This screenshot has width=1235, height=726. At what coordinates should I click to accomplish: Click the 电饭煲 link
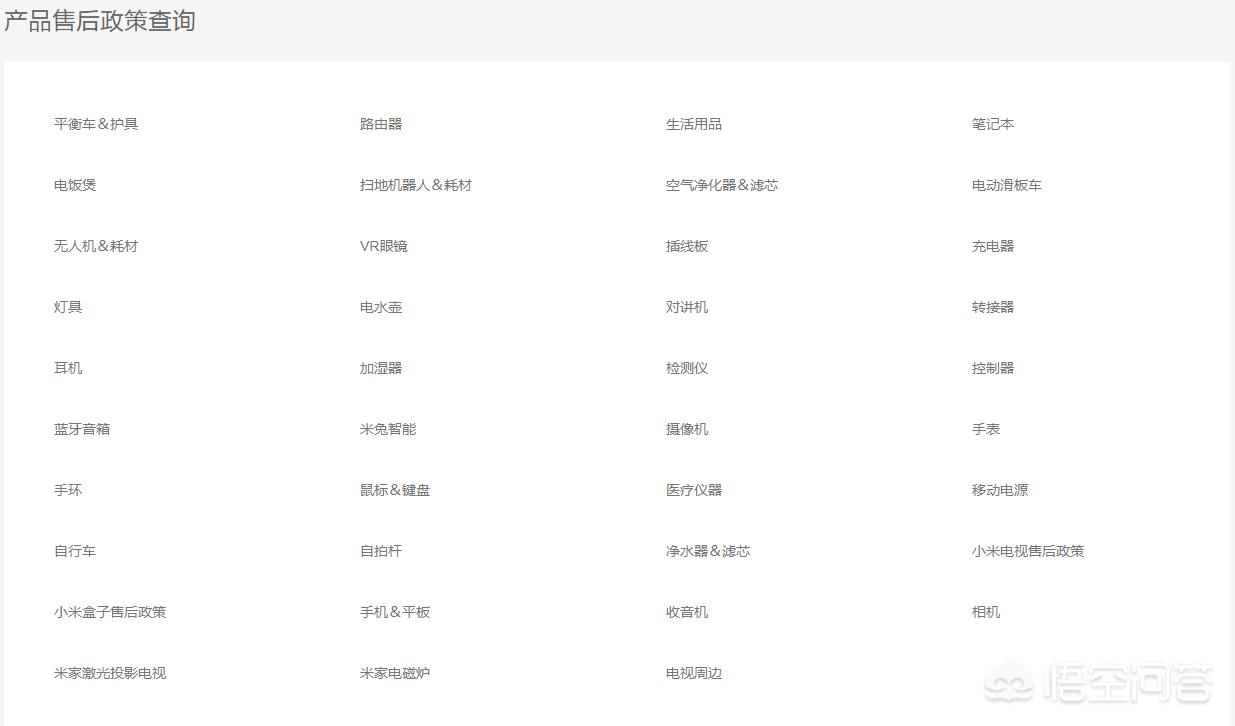pos(75,185)
